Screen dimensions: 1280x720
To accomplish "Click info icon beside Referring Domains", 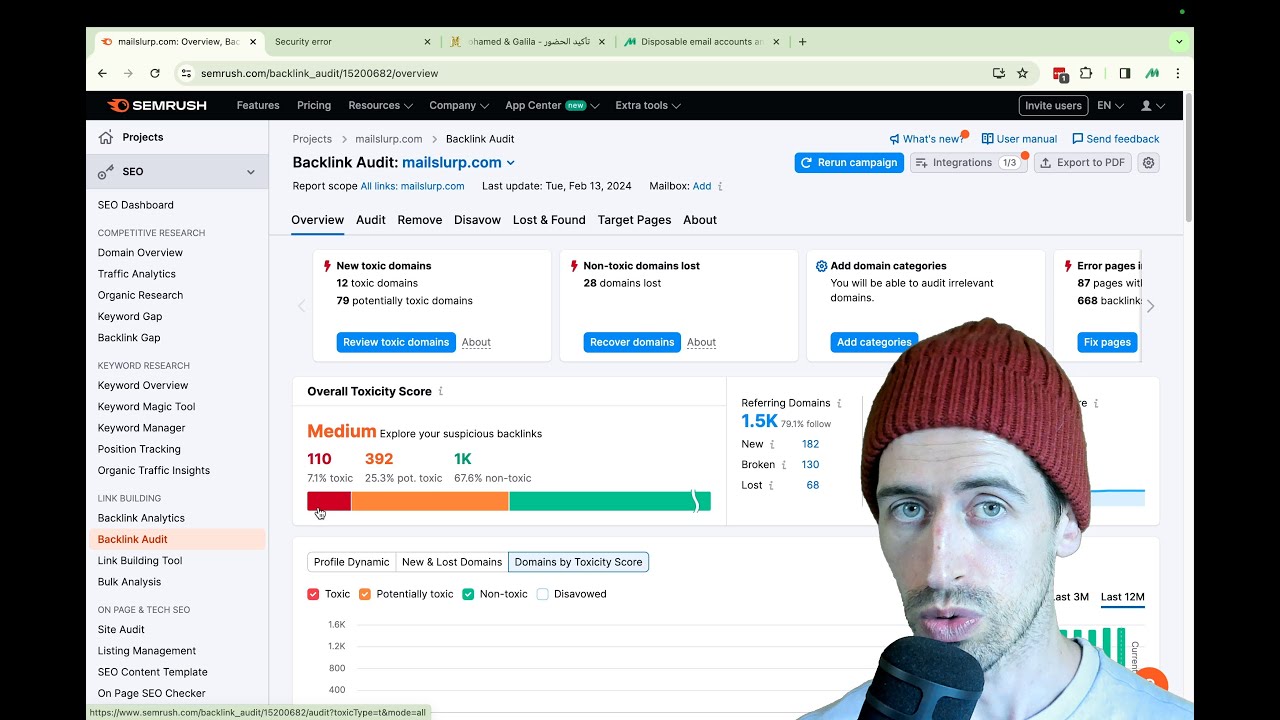I will click(839, 403).
